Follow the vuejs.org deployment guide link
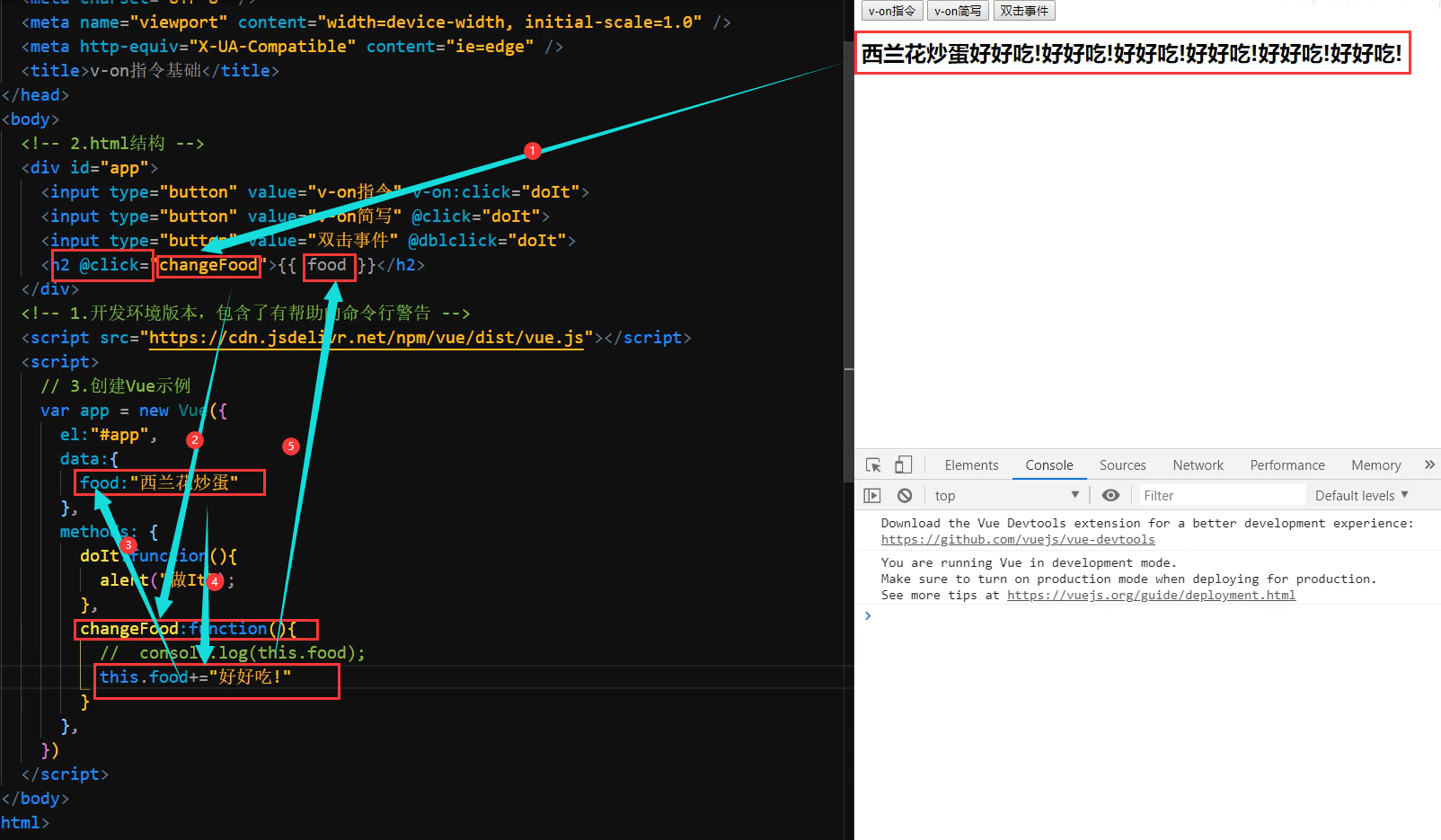This screenshot has width=1441, height=840. tap(1151, 595)
